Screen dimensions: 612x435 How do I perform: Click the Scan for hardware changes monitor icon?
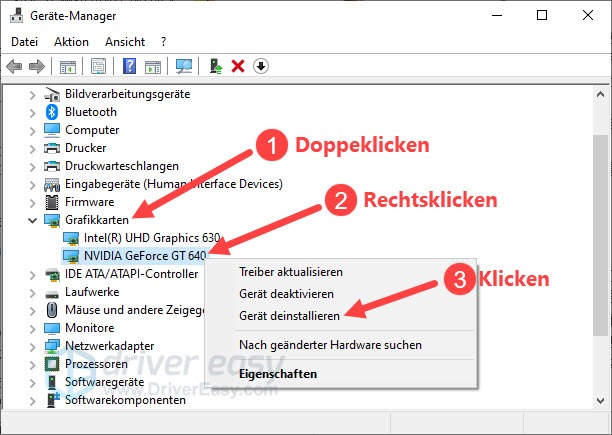point(183,66)
